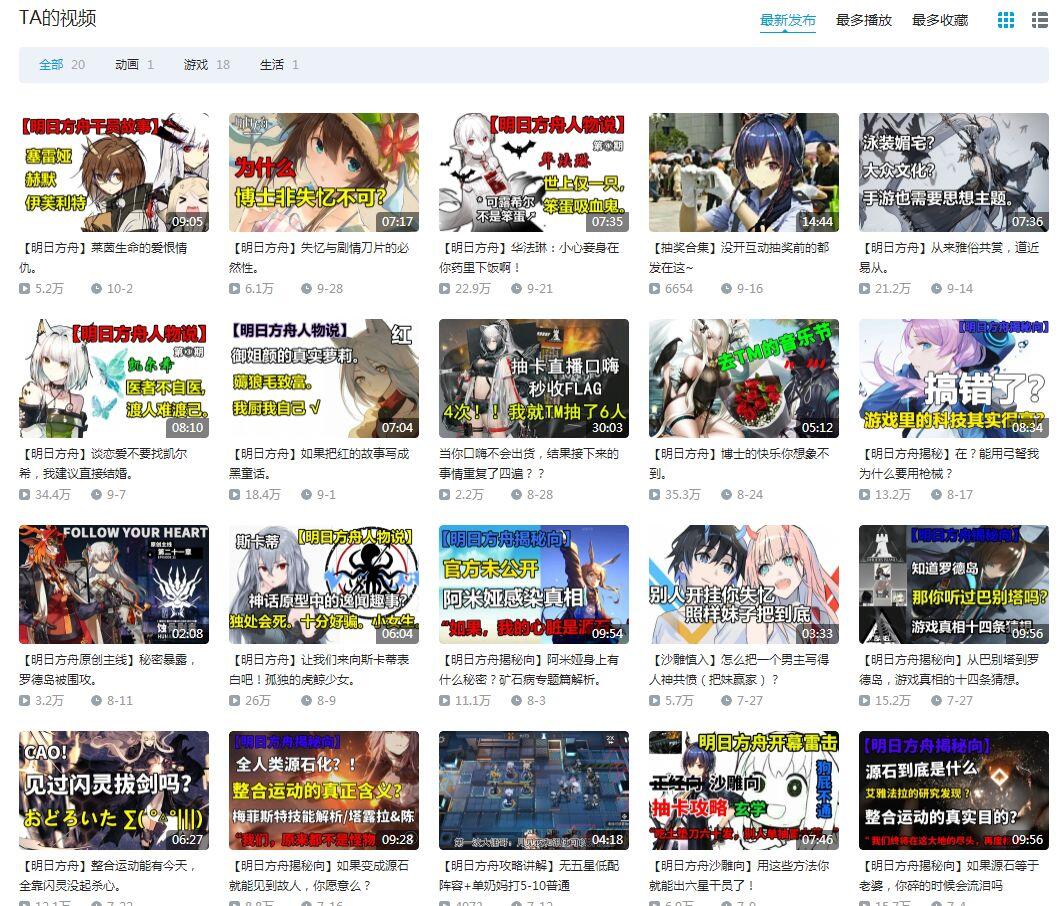Image resolution: width=1061 pixels, height=906 pixels.
Task: Open title link 无五星低配阵容
Action: (529, 875)
